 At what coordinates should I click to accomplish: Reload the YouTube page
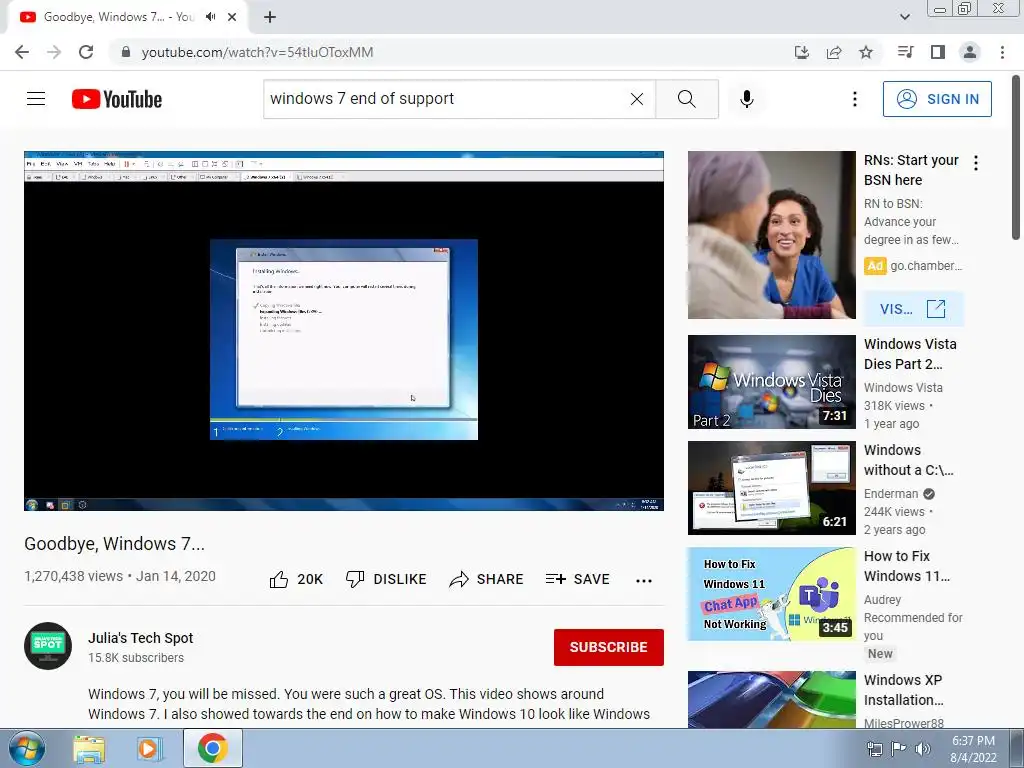[x=86, y=52]
